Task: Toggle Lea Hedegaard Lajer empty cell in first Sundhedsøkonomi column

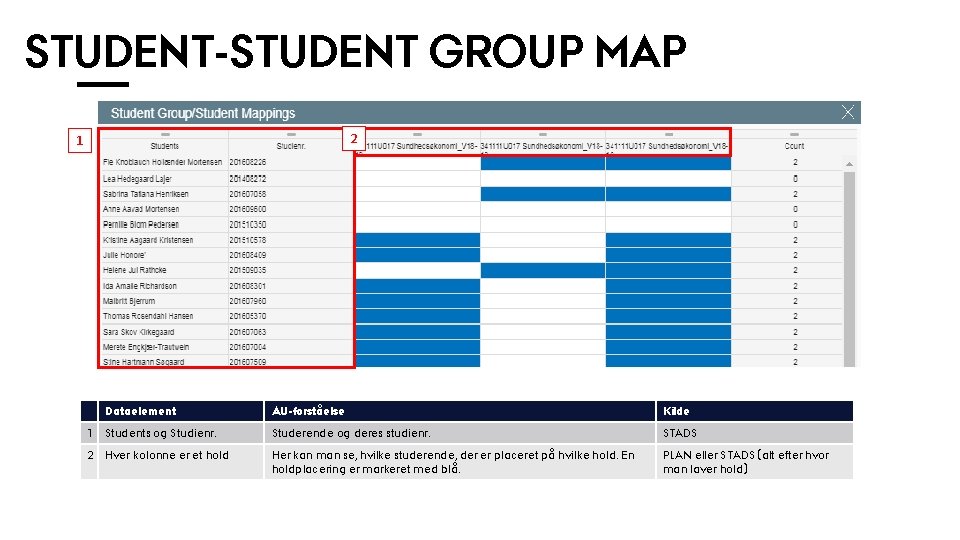Action: tap(418, 179)
